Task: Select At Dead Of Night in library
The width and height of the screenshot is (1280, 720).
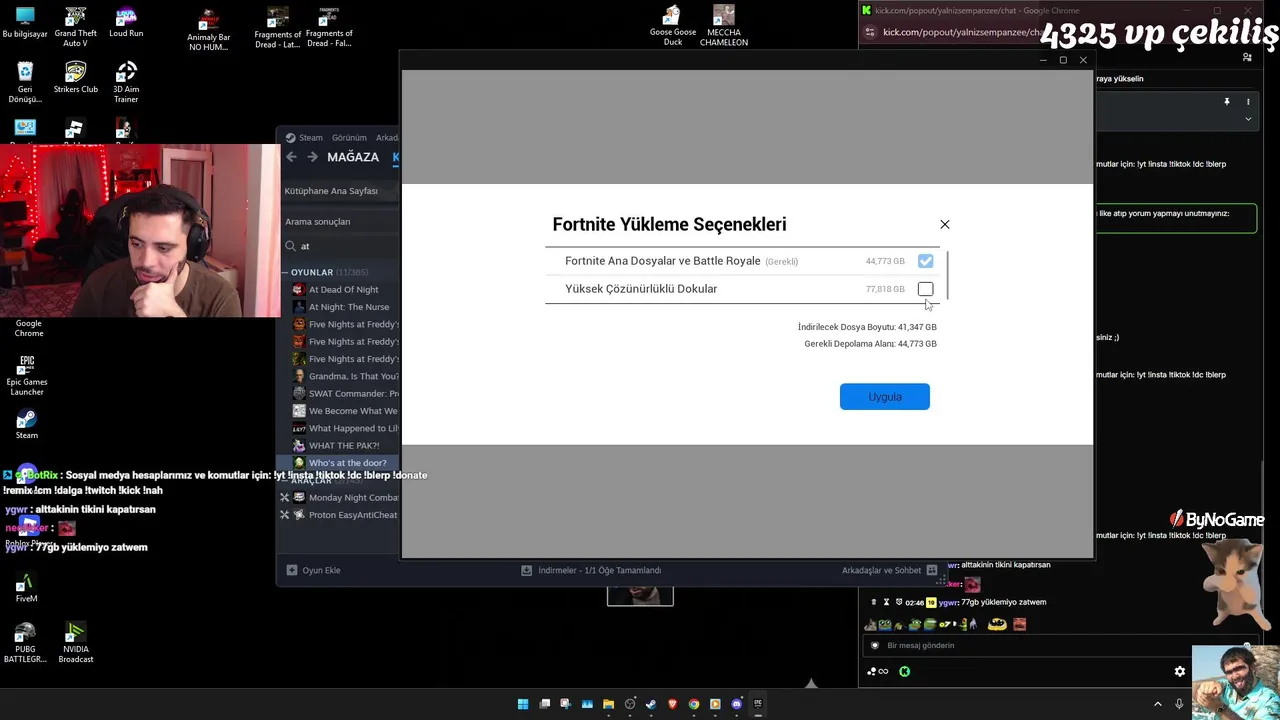Action: [x=343, y=290]
